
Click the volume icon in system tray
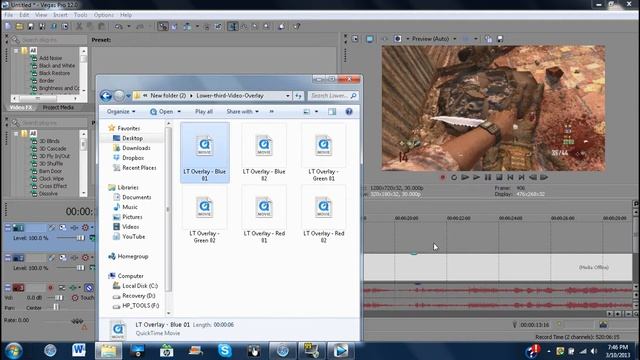(594, 351)
